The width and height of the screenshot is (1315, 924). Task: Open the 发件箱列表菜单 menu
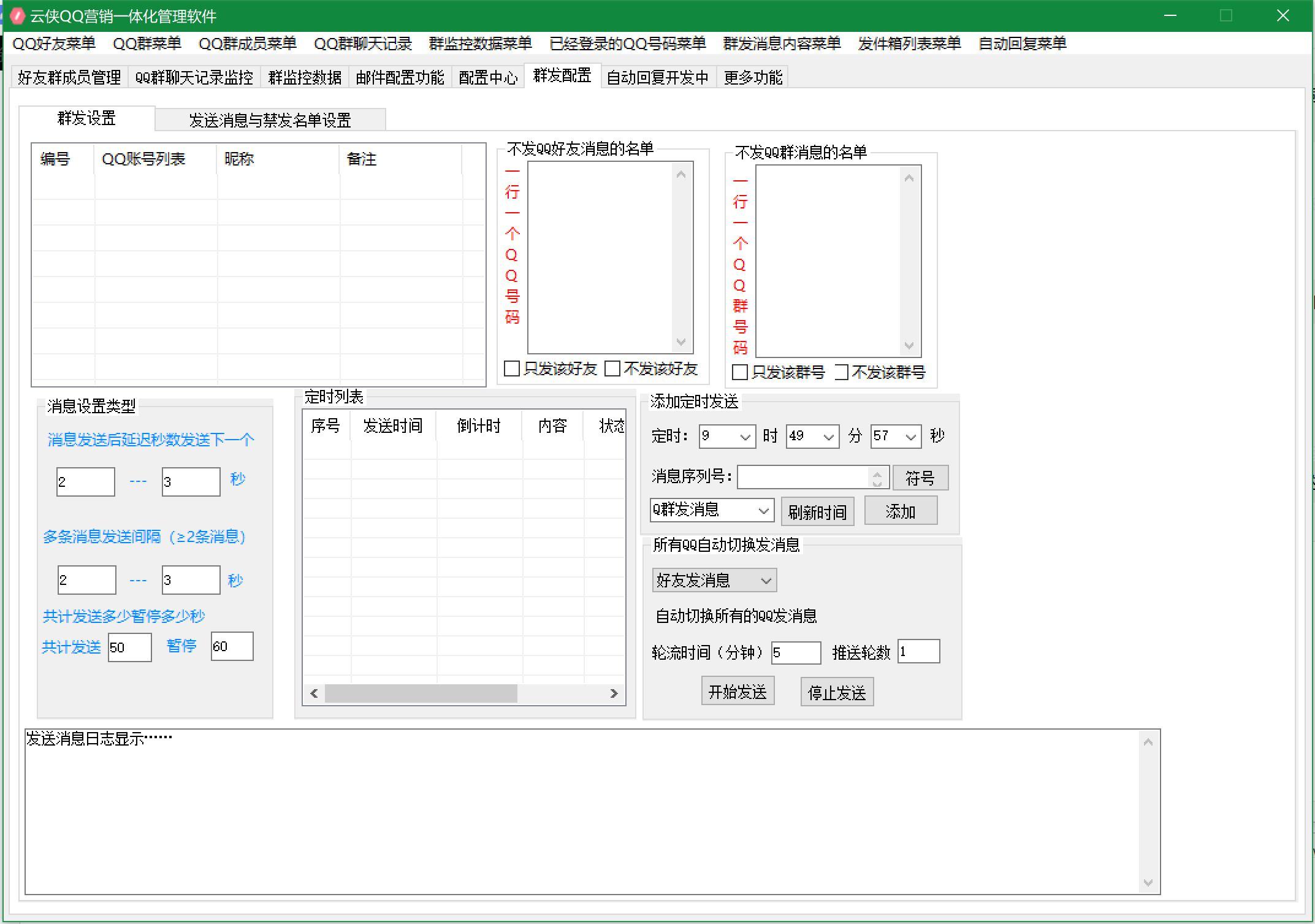tap(909, 44)
